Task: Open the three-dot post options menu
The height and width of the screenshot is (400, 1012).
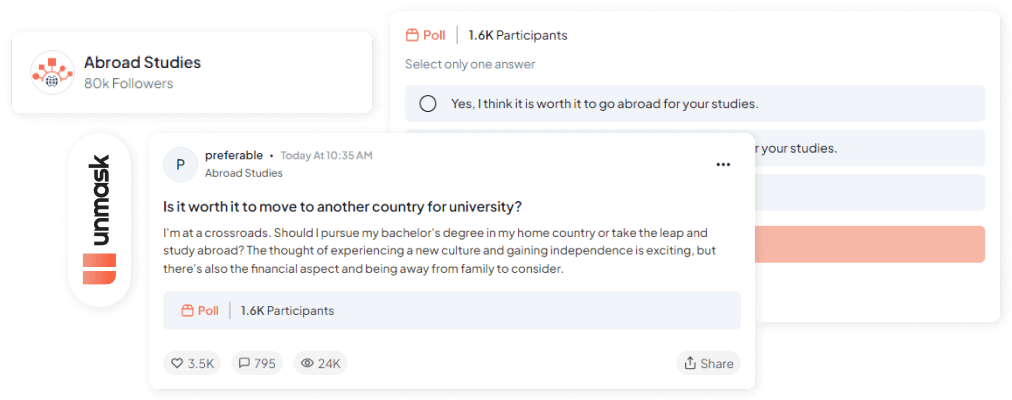Action: [723, 164]
